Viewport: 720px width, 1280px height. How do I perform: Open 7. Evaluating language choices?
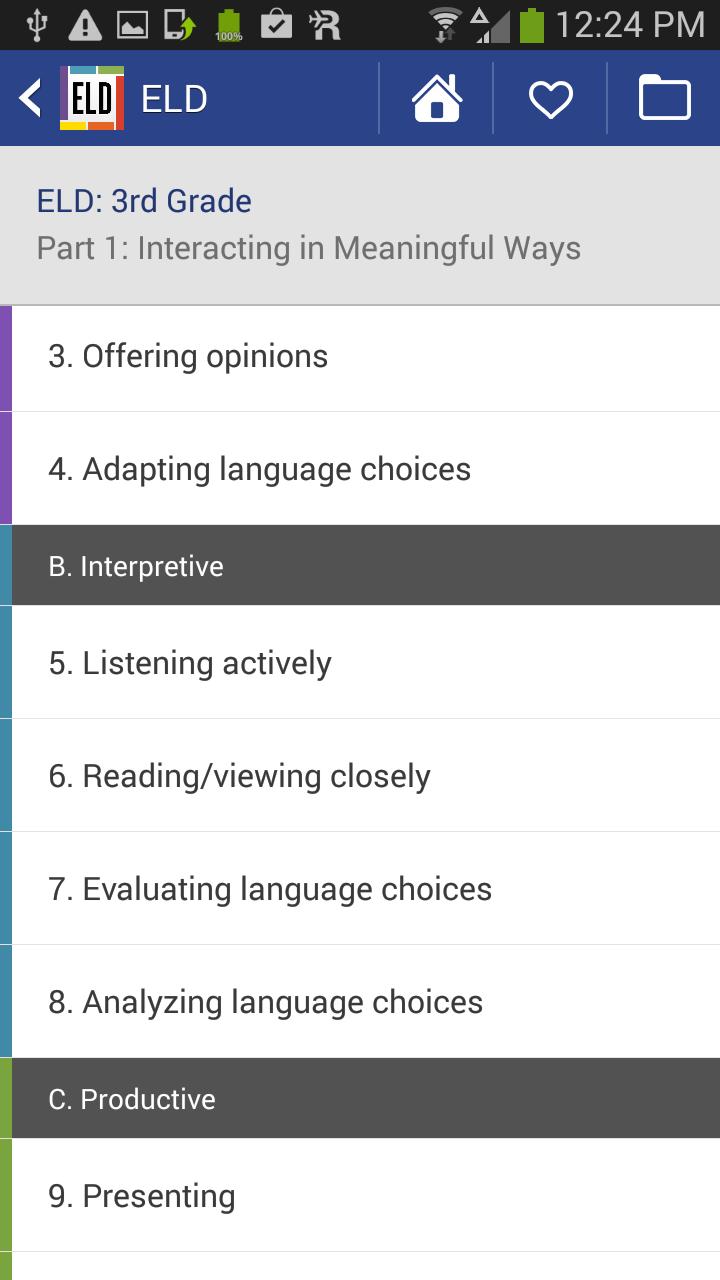360,889
